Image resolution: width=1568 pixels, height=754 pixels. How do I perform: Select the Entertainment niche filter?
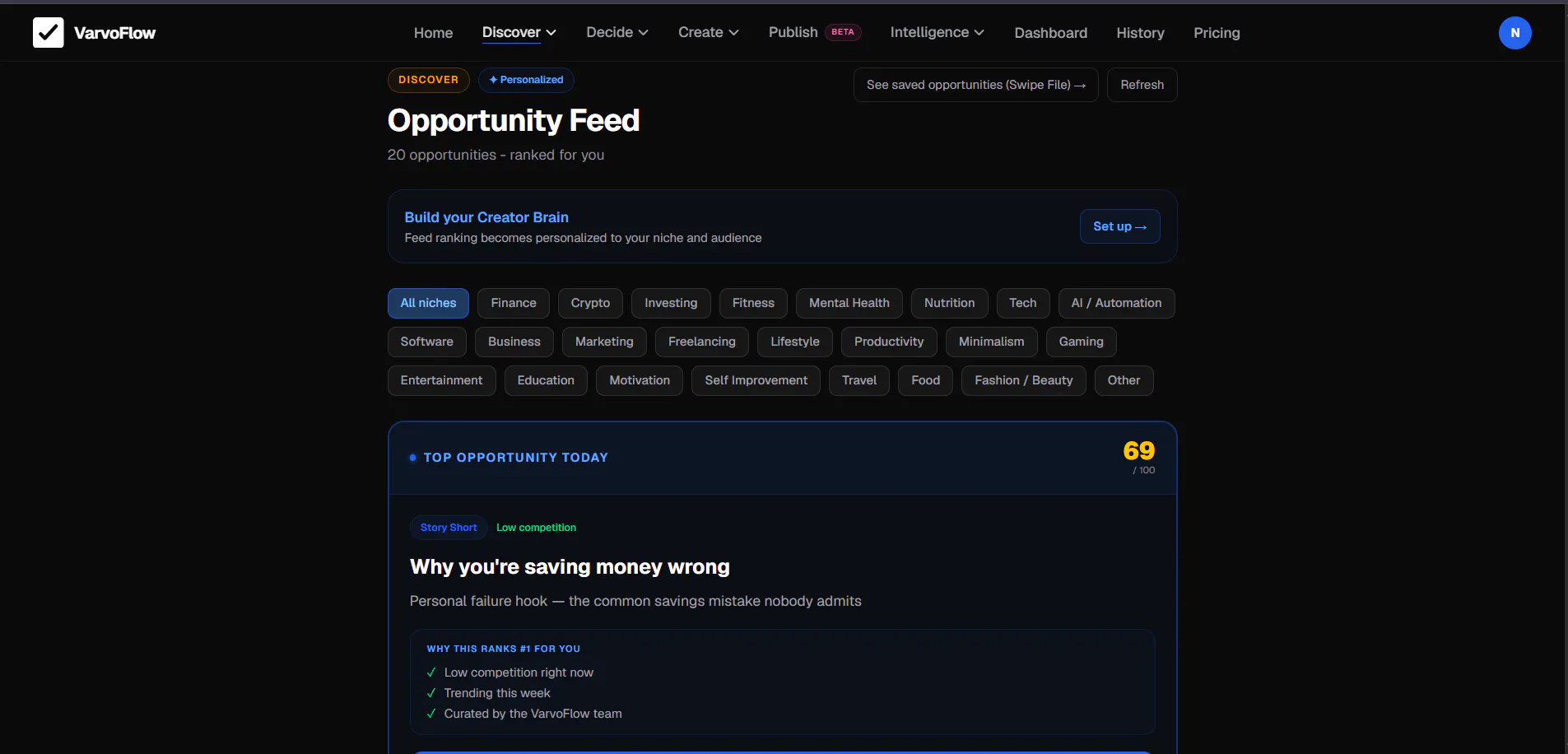(441, 380)
